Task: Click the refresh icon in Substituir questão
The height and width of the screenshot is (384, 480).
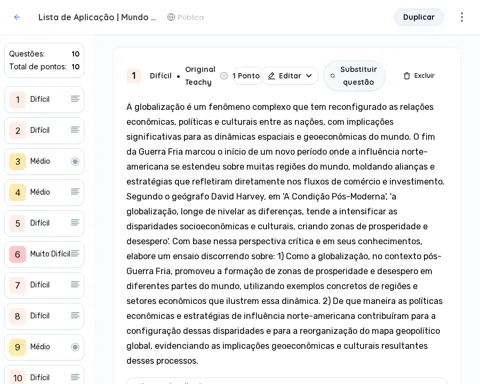Action: coord(332,76)
